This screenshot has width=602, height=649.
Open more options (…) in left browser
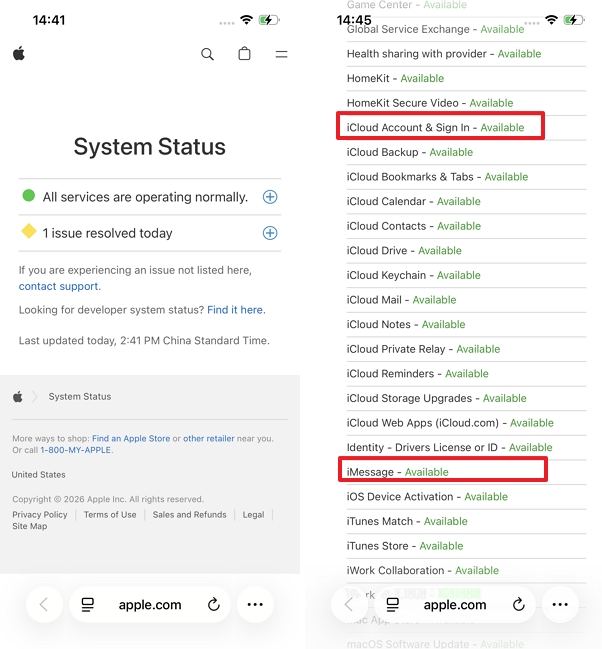[255, 604]
